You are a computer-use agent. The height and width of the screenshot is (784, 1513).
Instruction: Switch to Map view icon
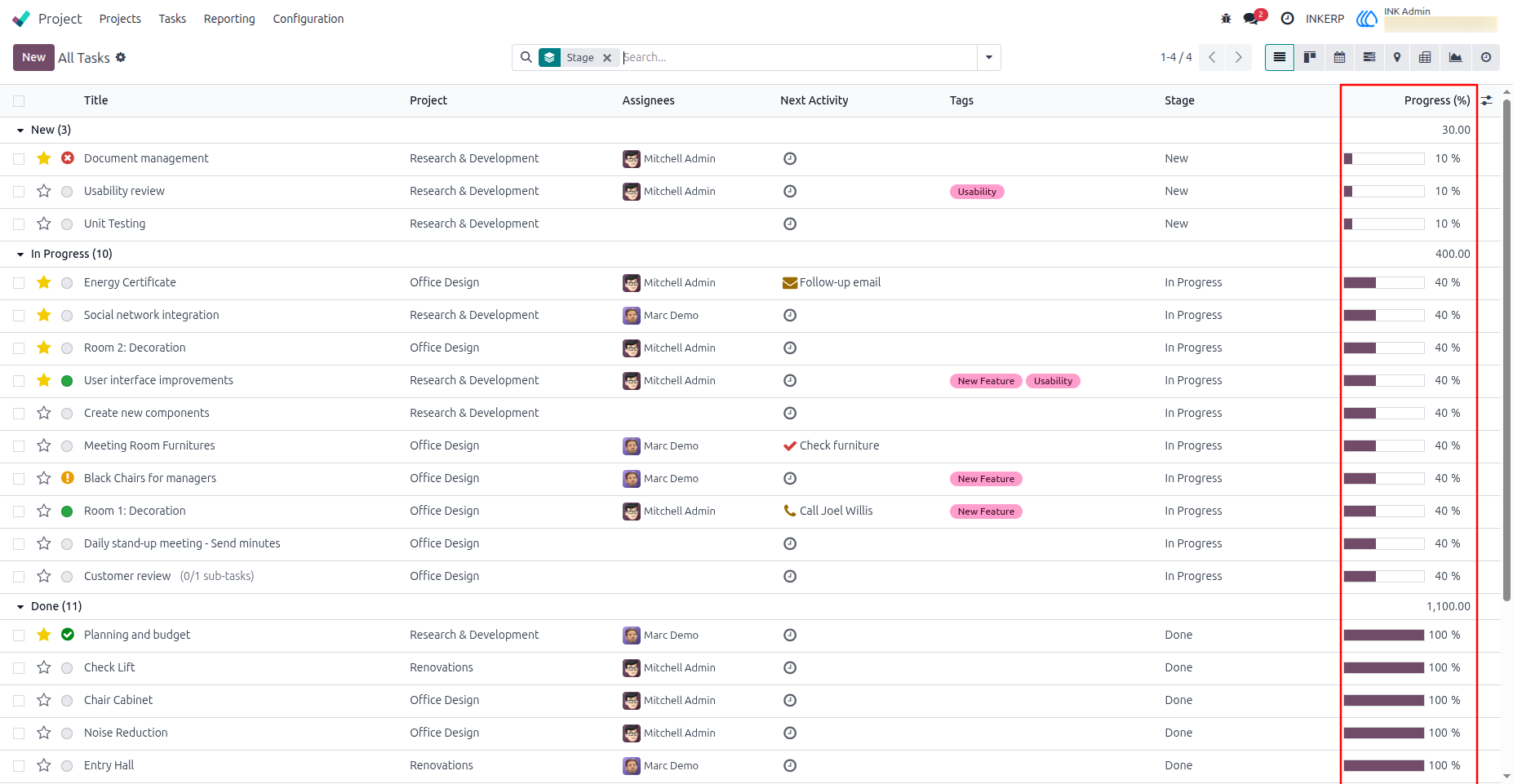pos(1397,57)
